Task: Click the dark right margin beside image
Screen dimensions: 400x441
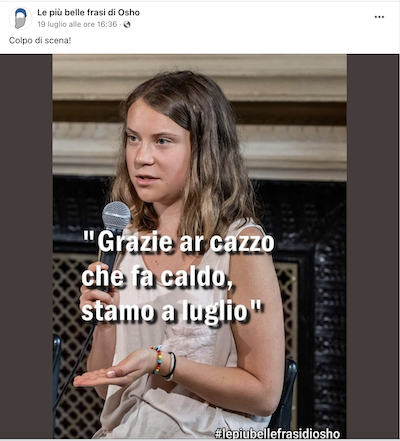Action: click(x=373, y=246)
